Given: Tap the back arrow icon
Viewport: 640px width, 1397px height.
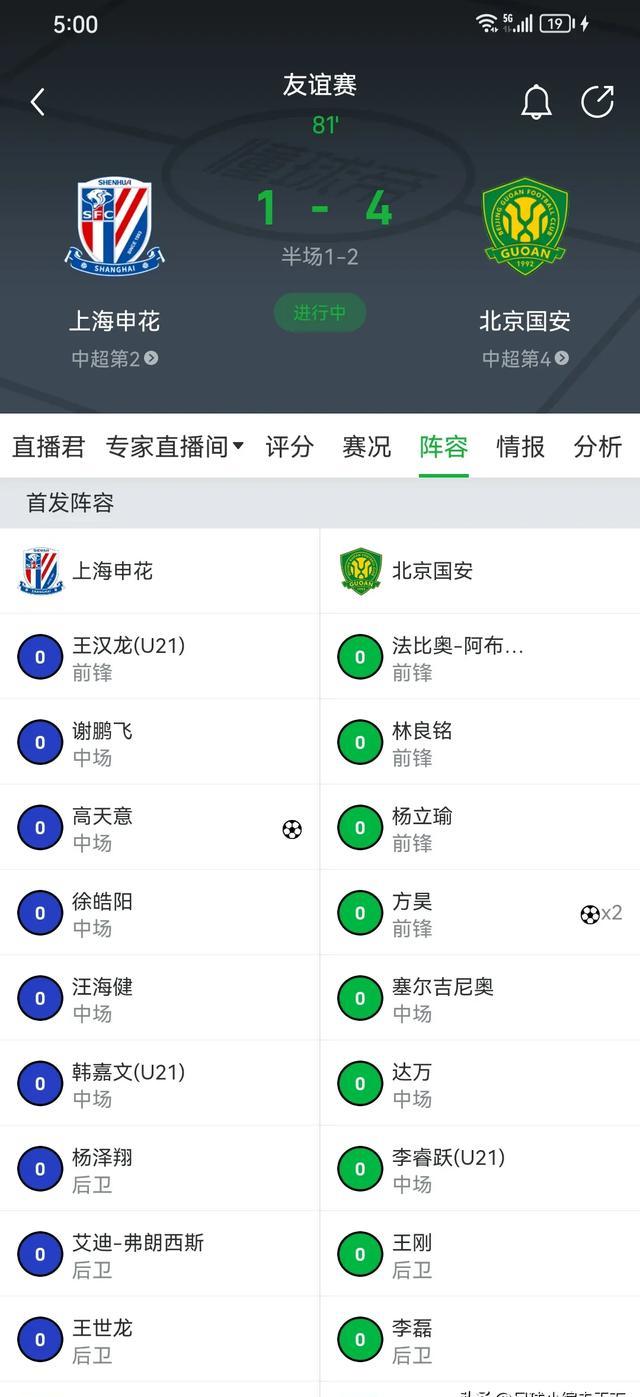Looking at the screenshot, I should click(38, 102).
